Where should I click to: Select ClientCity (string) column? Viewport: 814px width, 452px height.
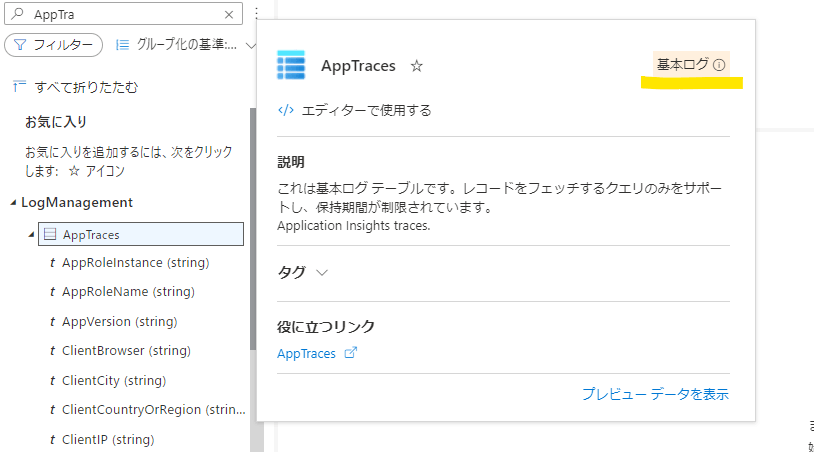point(114,381)
